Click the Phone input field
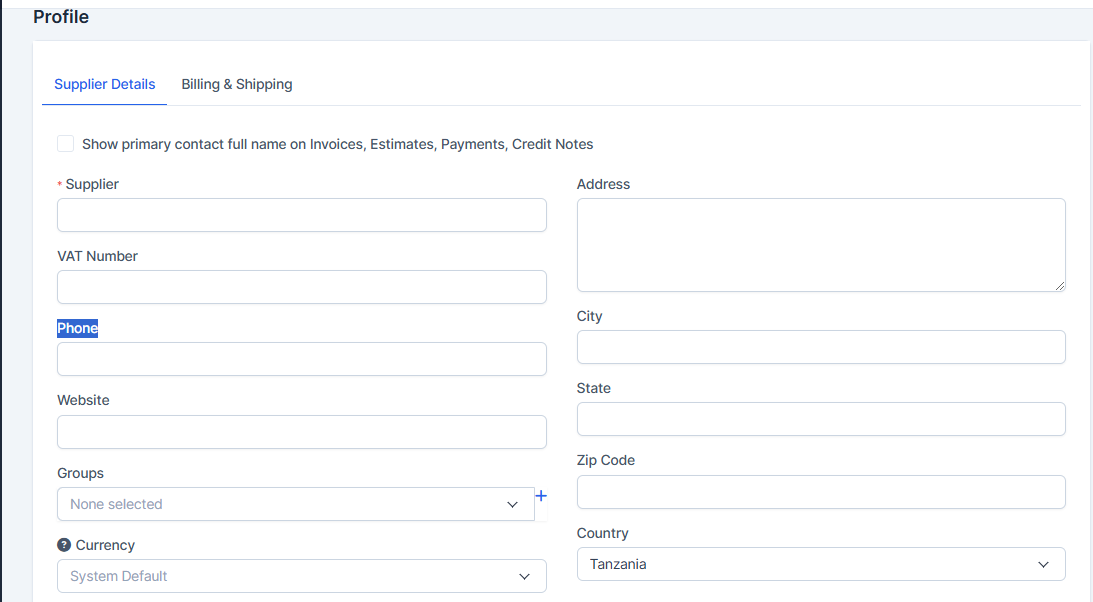Image resolution: width=1093 pixels, height=602 pixels. 301,359
